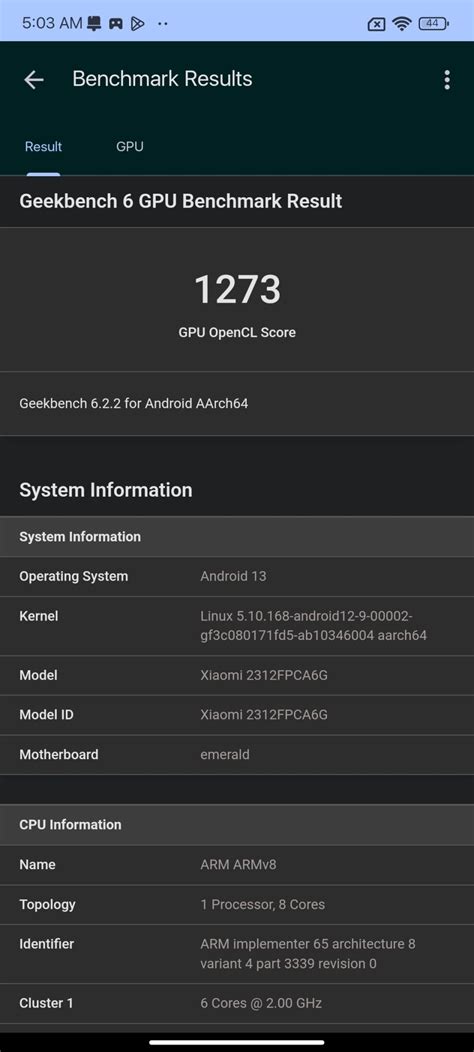Tap the battery indicator icon
This screenshot has width=474, height=1052.
[x=433, y=23]
